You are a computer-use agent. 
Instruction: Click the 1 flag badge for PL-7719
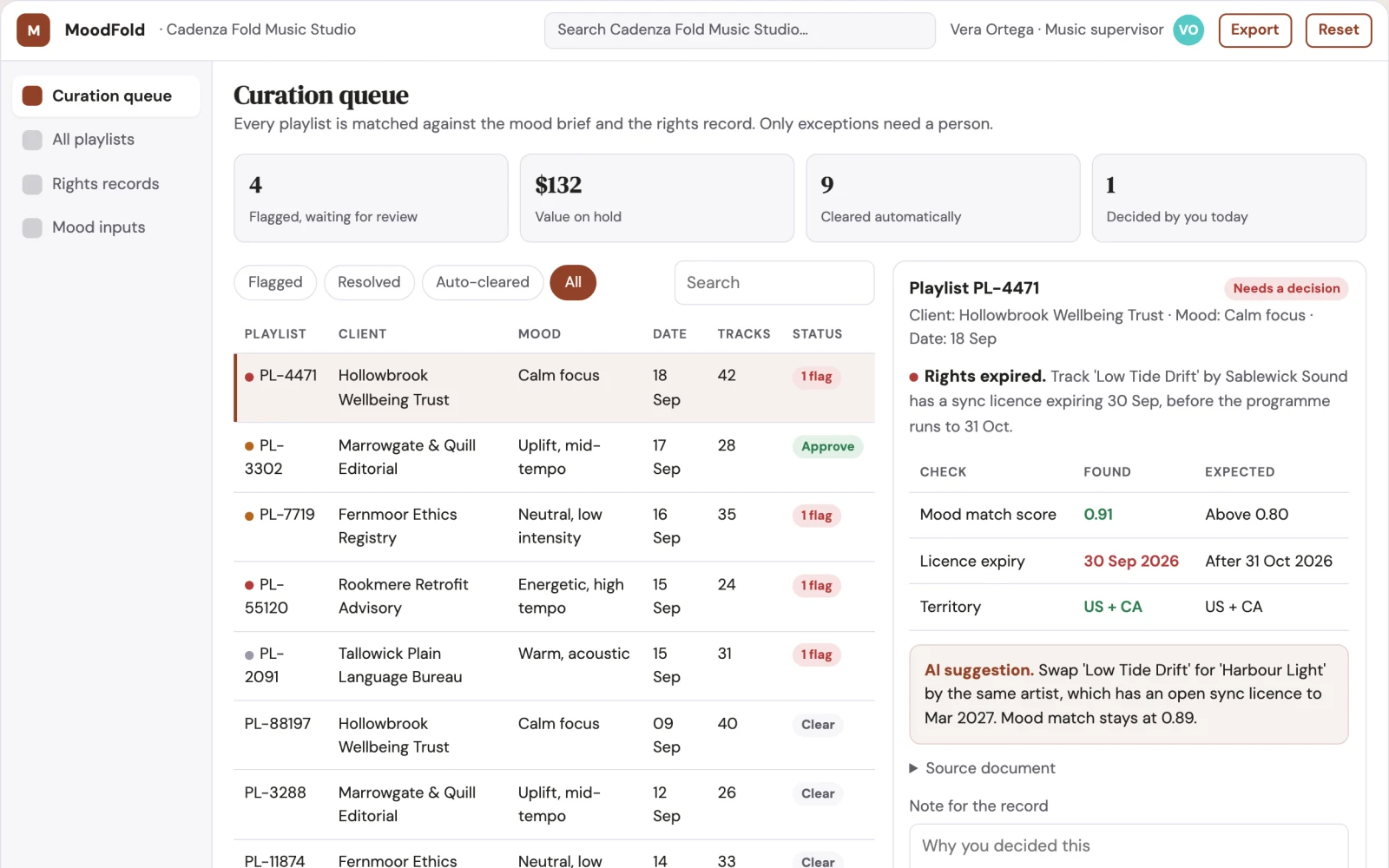[816, 516]
